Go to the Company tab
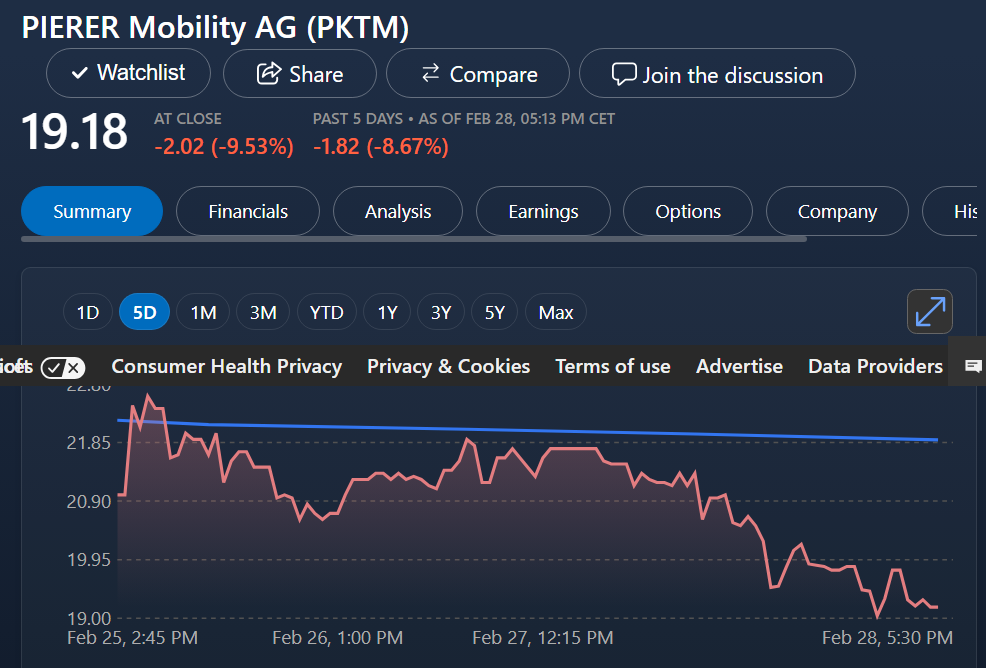The width and height of the screenshot is (986, 668). click(x=837, y=212)
